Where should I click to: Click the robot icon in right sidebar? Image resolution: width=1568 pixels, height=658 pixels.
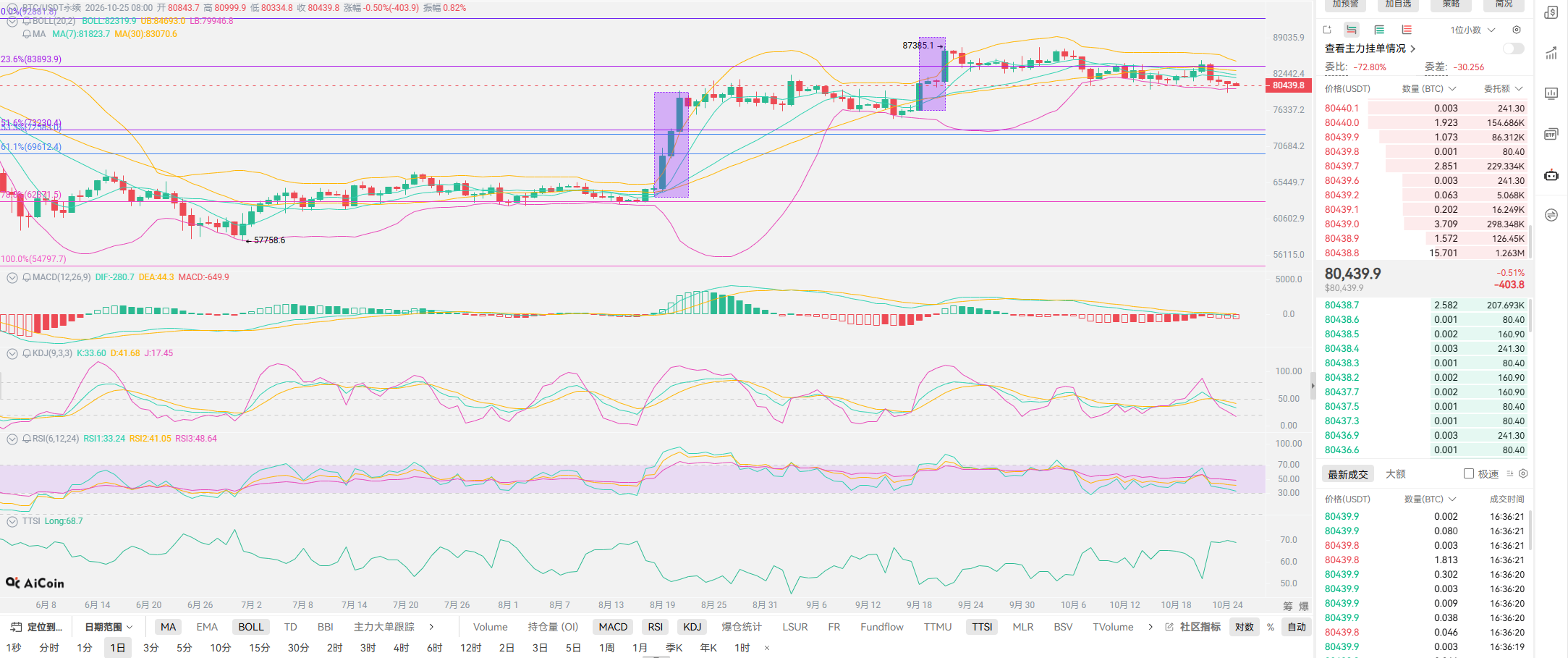click(1551, 175)
